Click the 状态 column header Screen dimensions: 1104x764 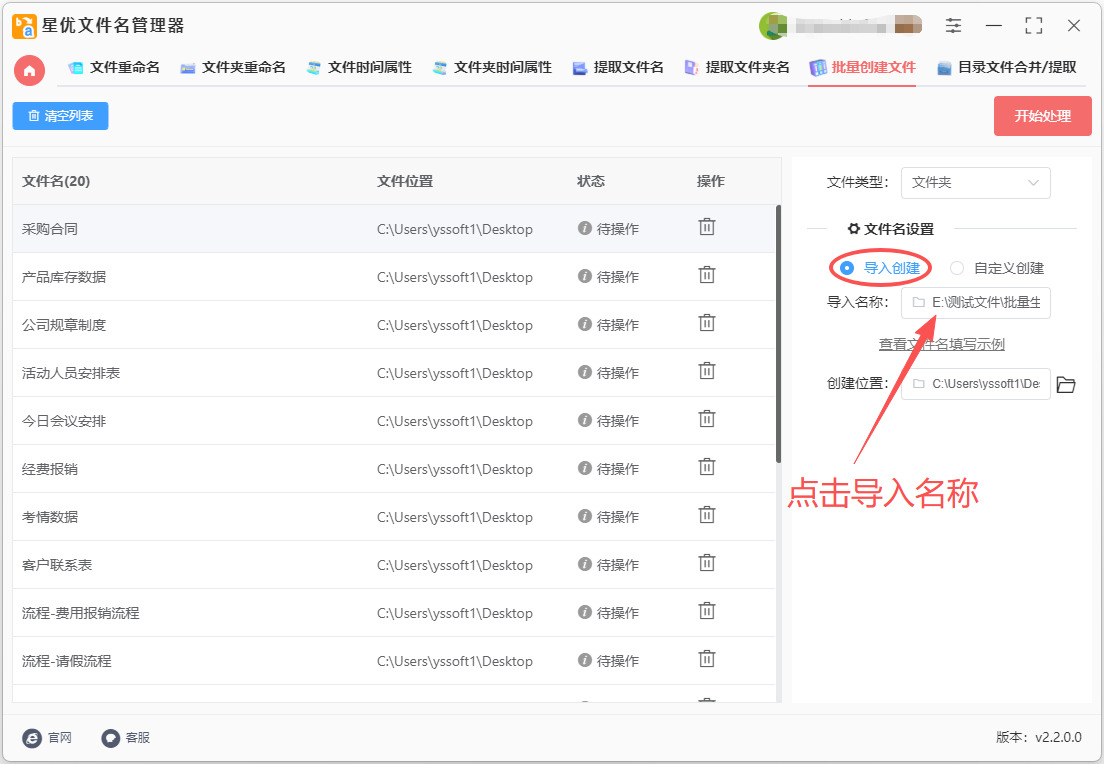pyautogui.click(x=591, y=182)
